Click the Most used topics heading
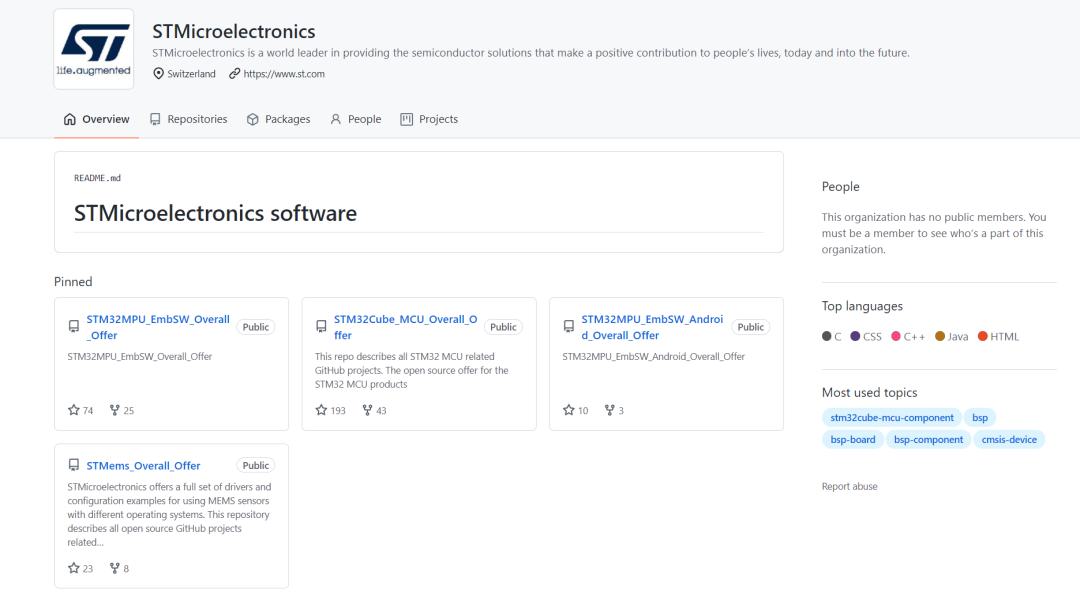 [869, 392]
